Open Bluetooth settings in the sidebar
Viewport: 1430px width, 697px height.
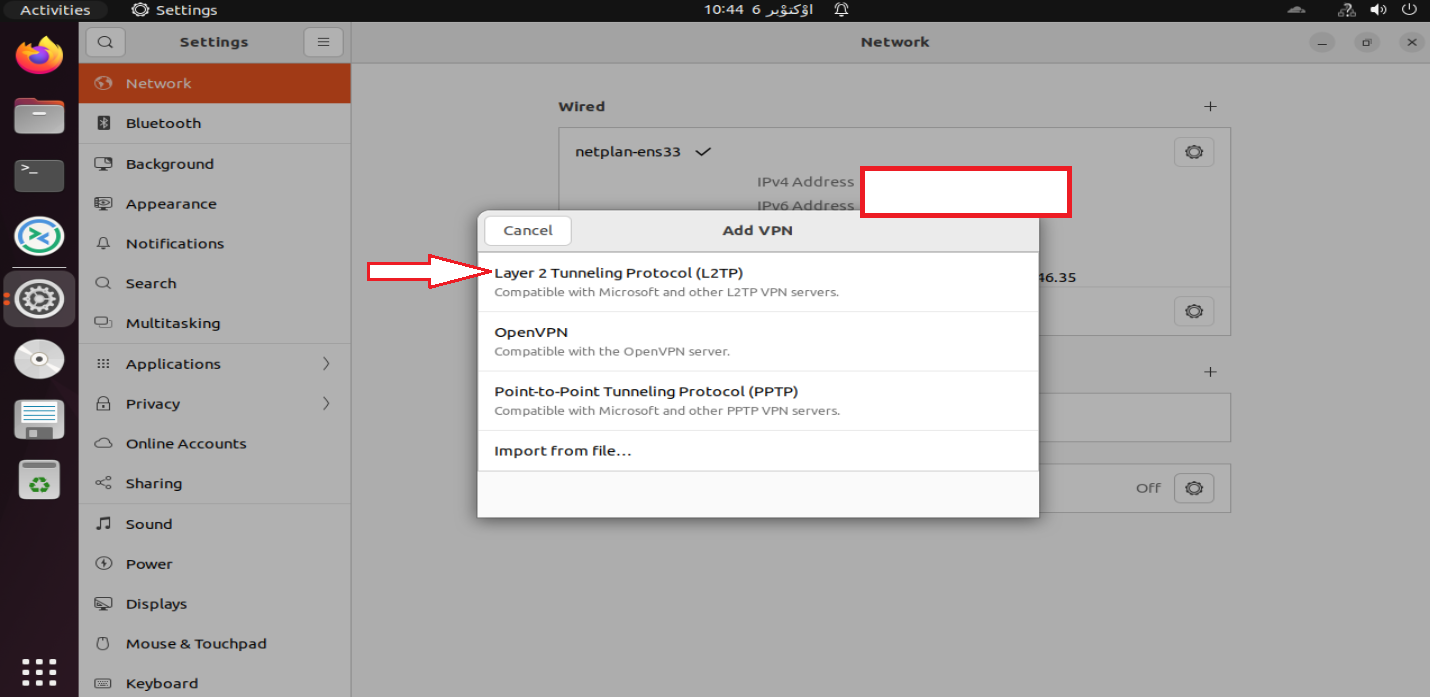click(163, 123)
